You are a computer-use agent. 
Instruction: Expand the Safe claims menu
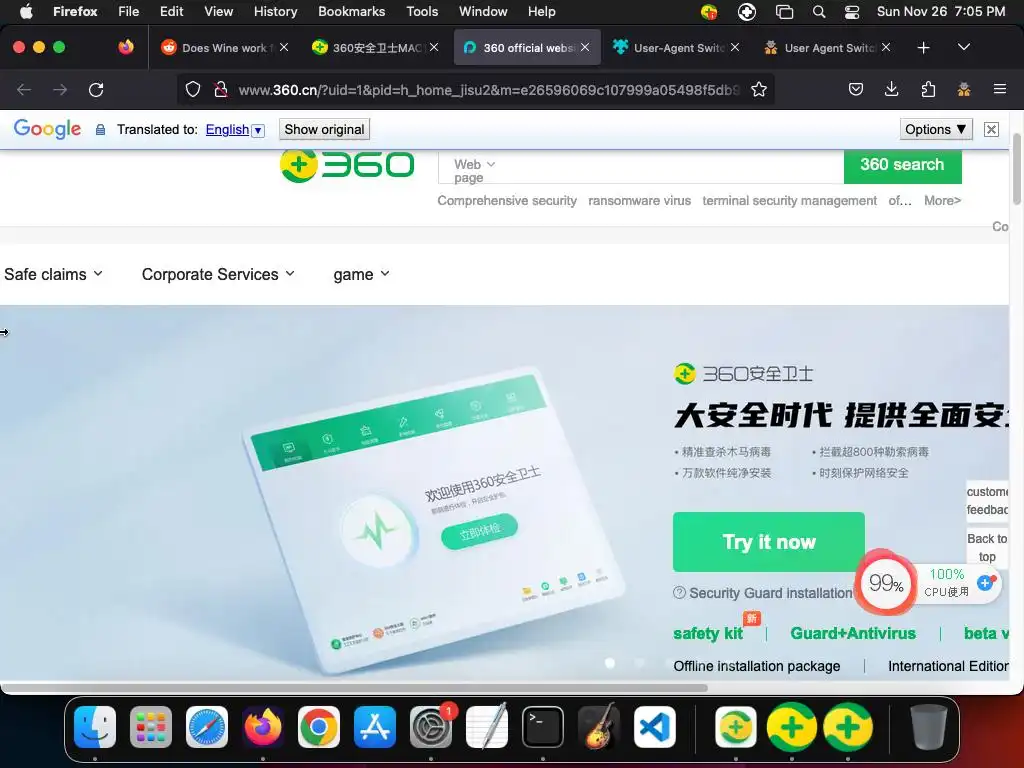click(53, 274)
